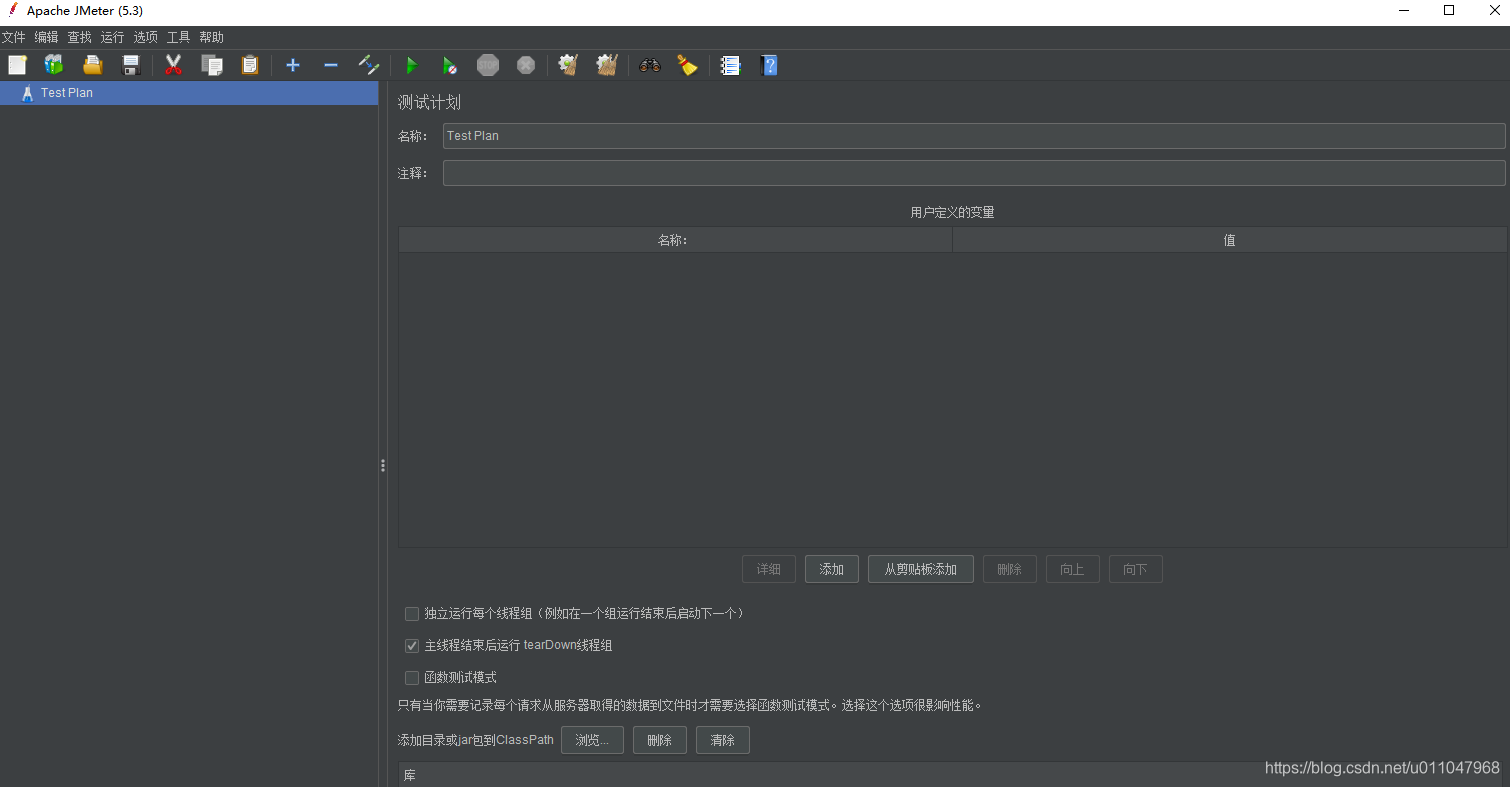Click the 浏览... classpath button

(592, 740)
